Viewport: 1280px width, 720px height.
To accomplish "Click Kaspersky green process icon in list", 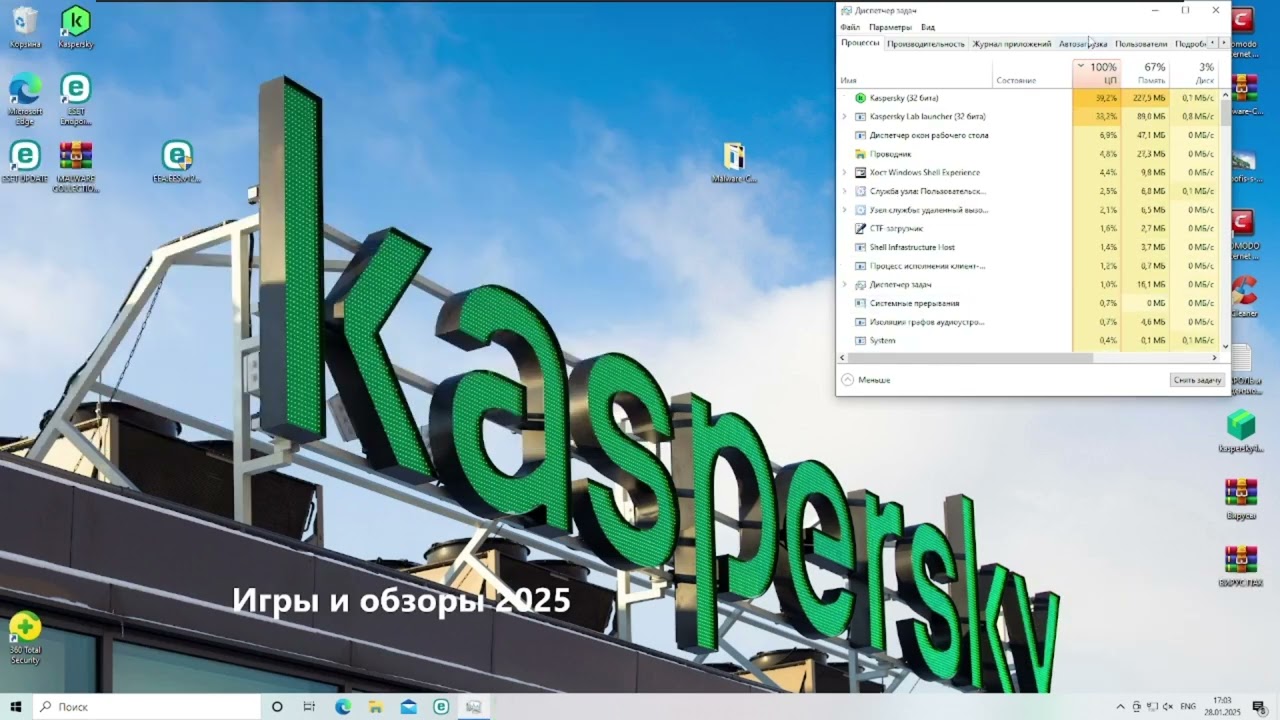I will pyautogui.click(x=860, y=98).
